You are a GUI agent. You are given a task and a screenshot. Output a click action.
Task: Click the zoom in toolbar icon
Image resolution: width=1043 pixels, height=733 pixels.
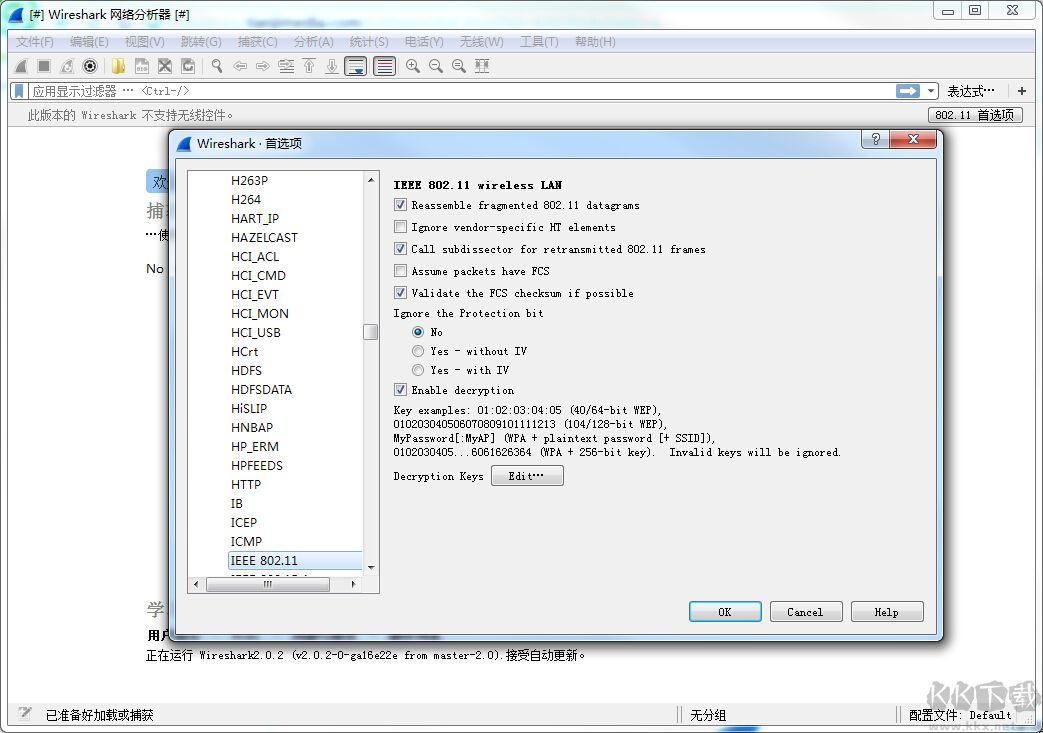413,66
